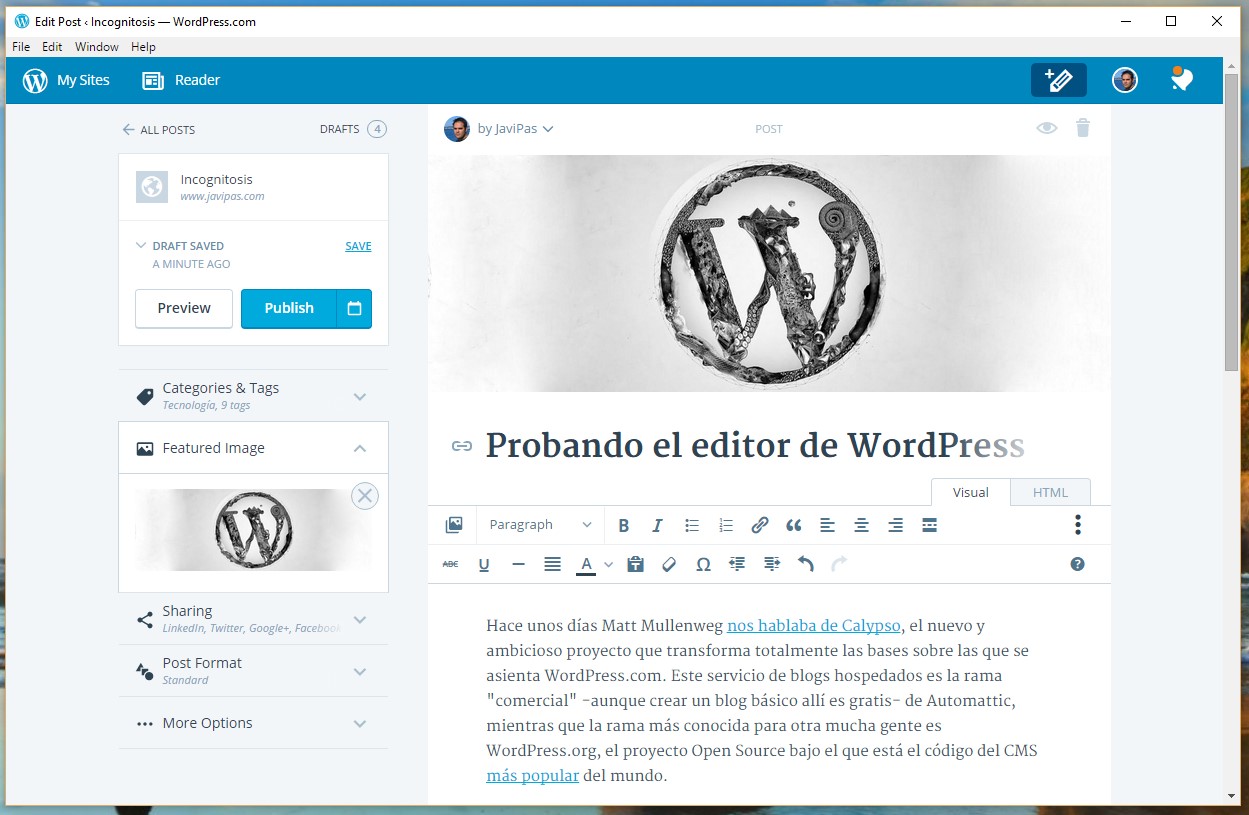Underline the selected text
This screenshot has width=1249, height=815.
coord(484,564)
